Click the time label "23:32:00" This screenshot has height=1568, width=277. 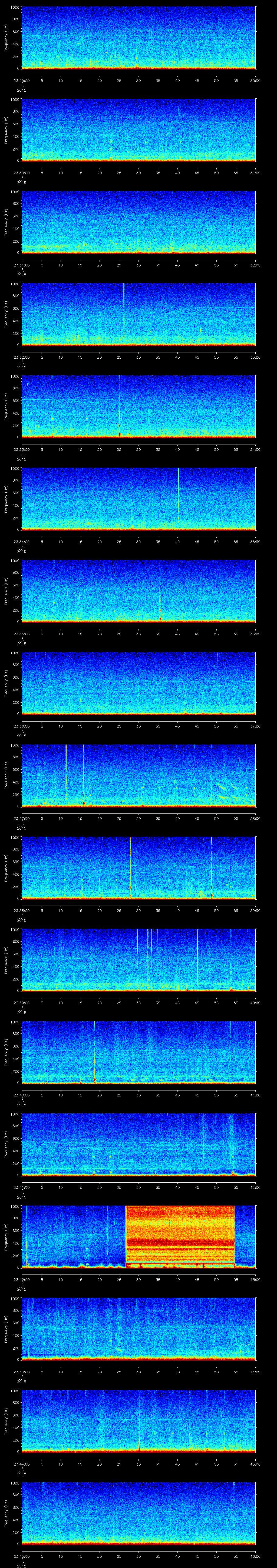21,357
